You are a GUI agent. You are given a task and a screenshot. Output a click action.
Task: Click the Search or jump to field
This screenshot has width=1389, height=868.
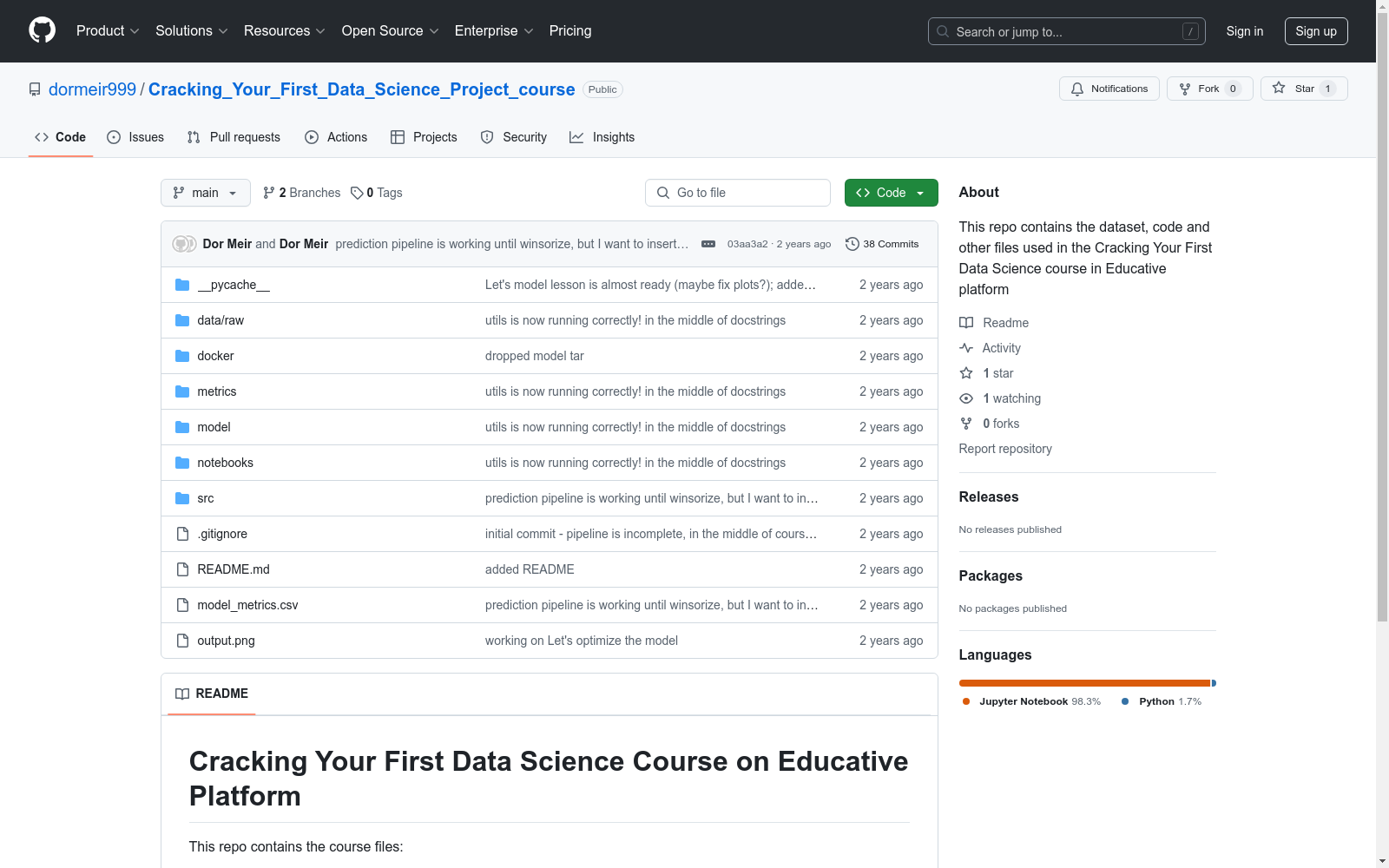(x=1067, y=31)
